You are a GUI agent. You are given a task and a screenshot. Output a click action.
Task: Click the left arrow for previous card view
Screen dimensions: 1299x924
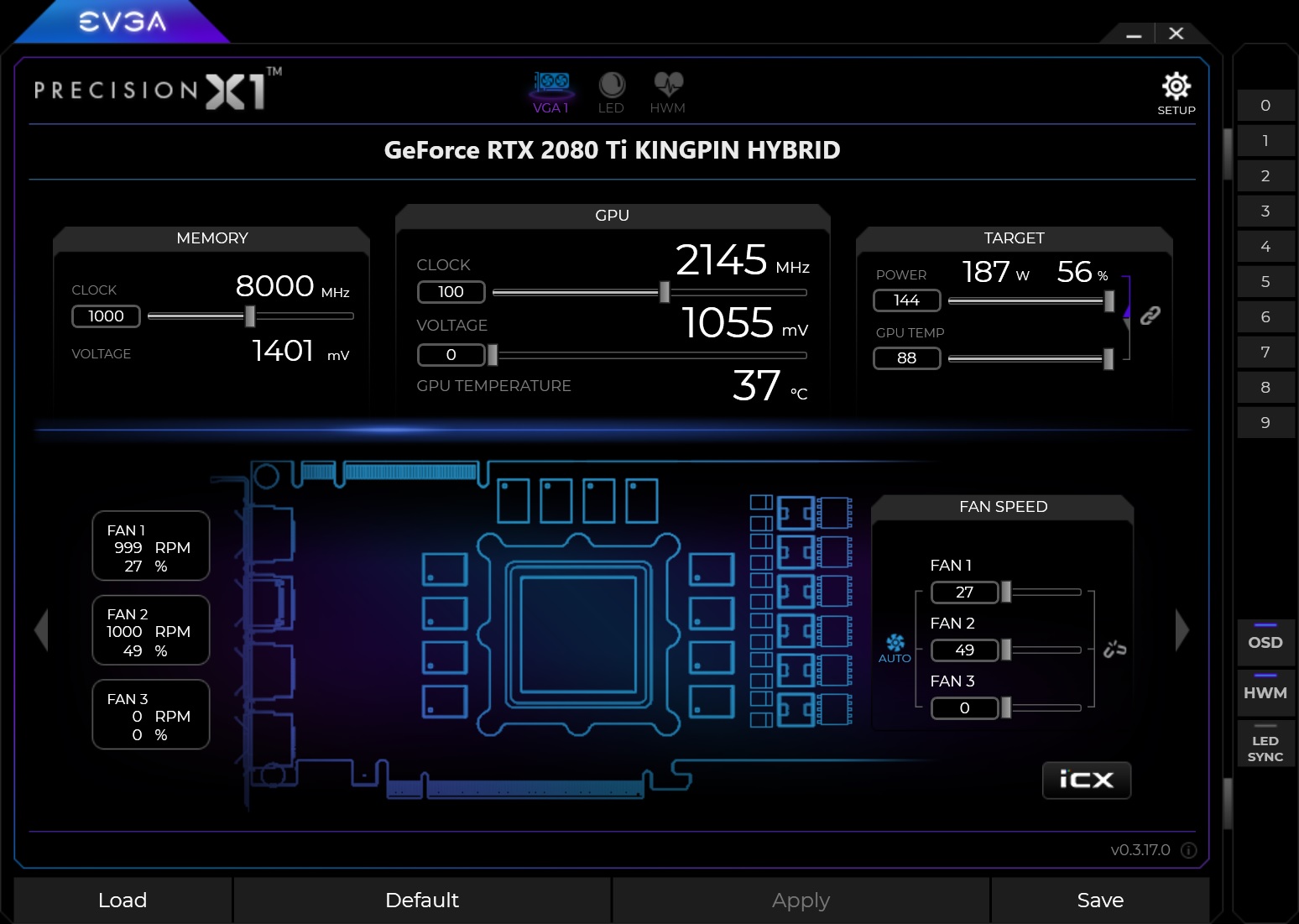[x=39, y=629]
